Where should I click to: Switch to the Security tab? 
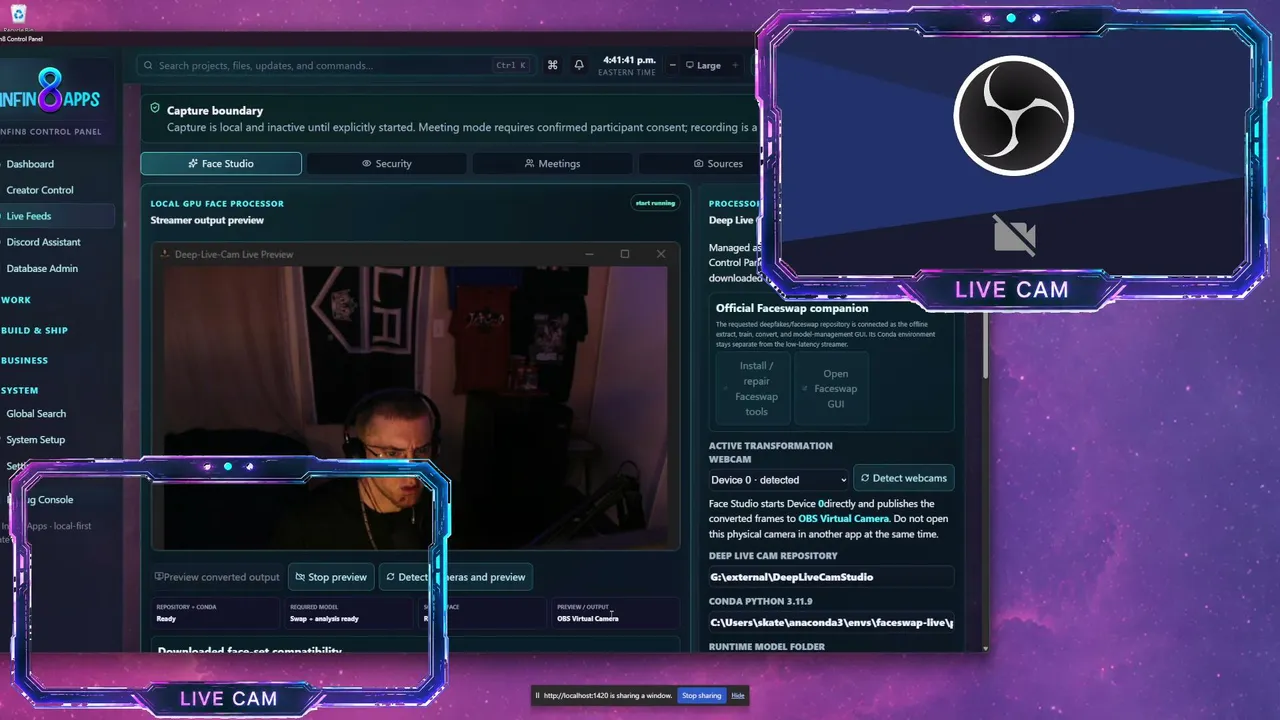[x=387, y=163]
